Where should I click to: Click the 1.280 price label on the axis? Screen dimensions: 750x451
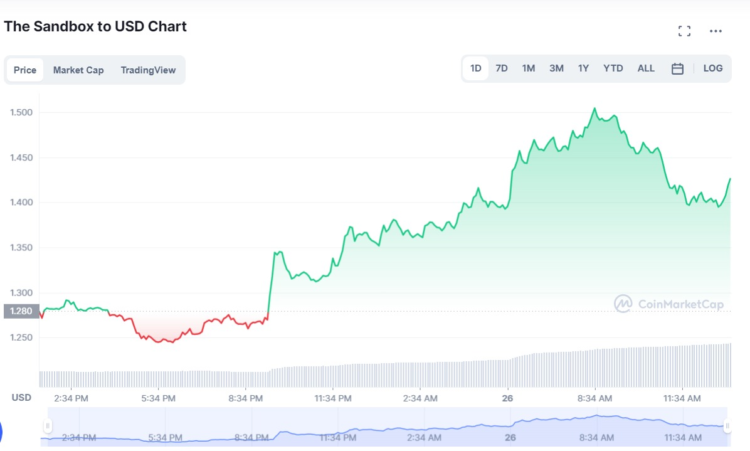[x=21, y=311]
